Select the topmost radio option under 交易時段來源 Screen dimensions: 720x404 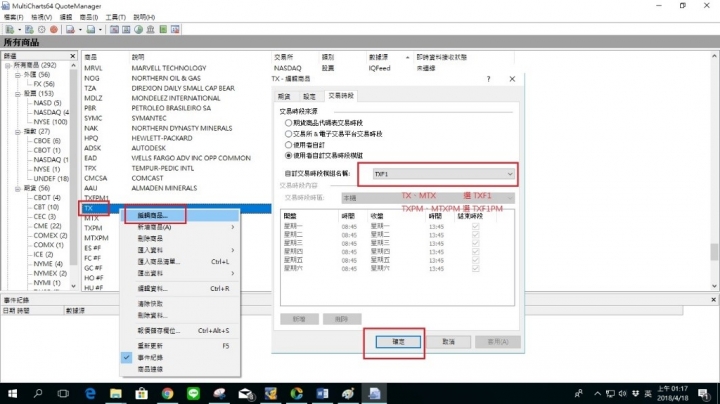[288, 123]
